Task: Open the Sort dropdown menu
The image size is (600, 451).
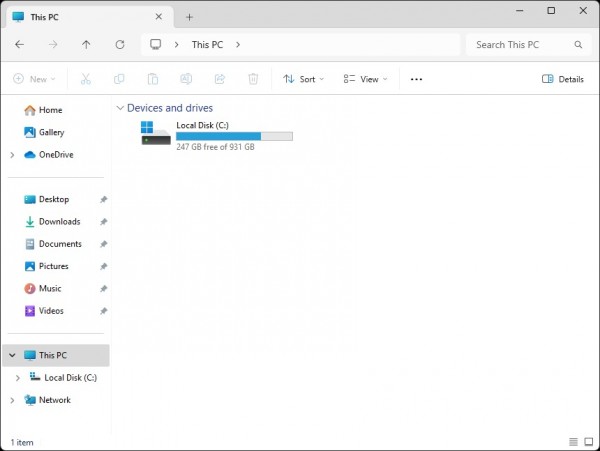Action: pos(303,79)
